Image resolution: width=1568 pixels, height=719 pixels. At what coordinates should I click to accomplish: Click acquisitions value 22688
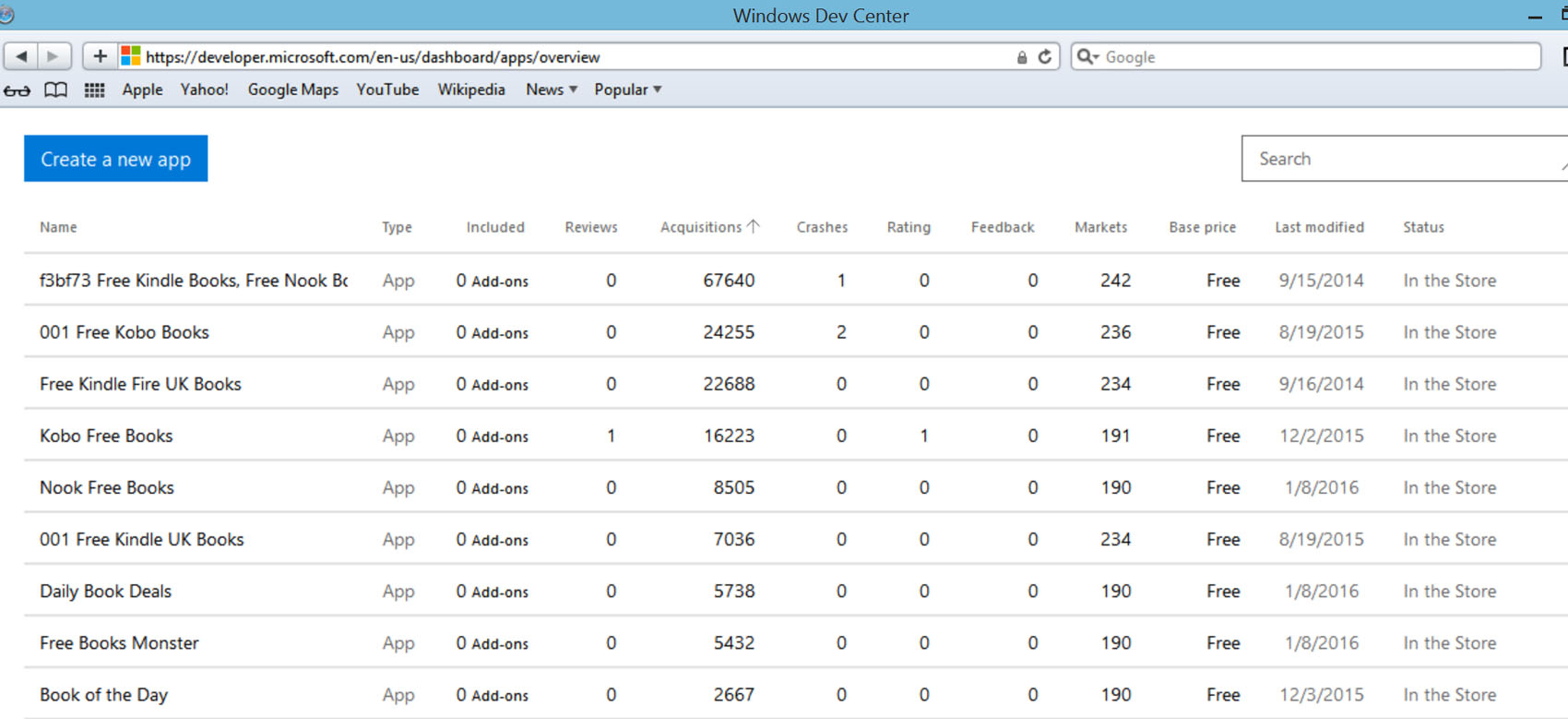click(729, 384)
